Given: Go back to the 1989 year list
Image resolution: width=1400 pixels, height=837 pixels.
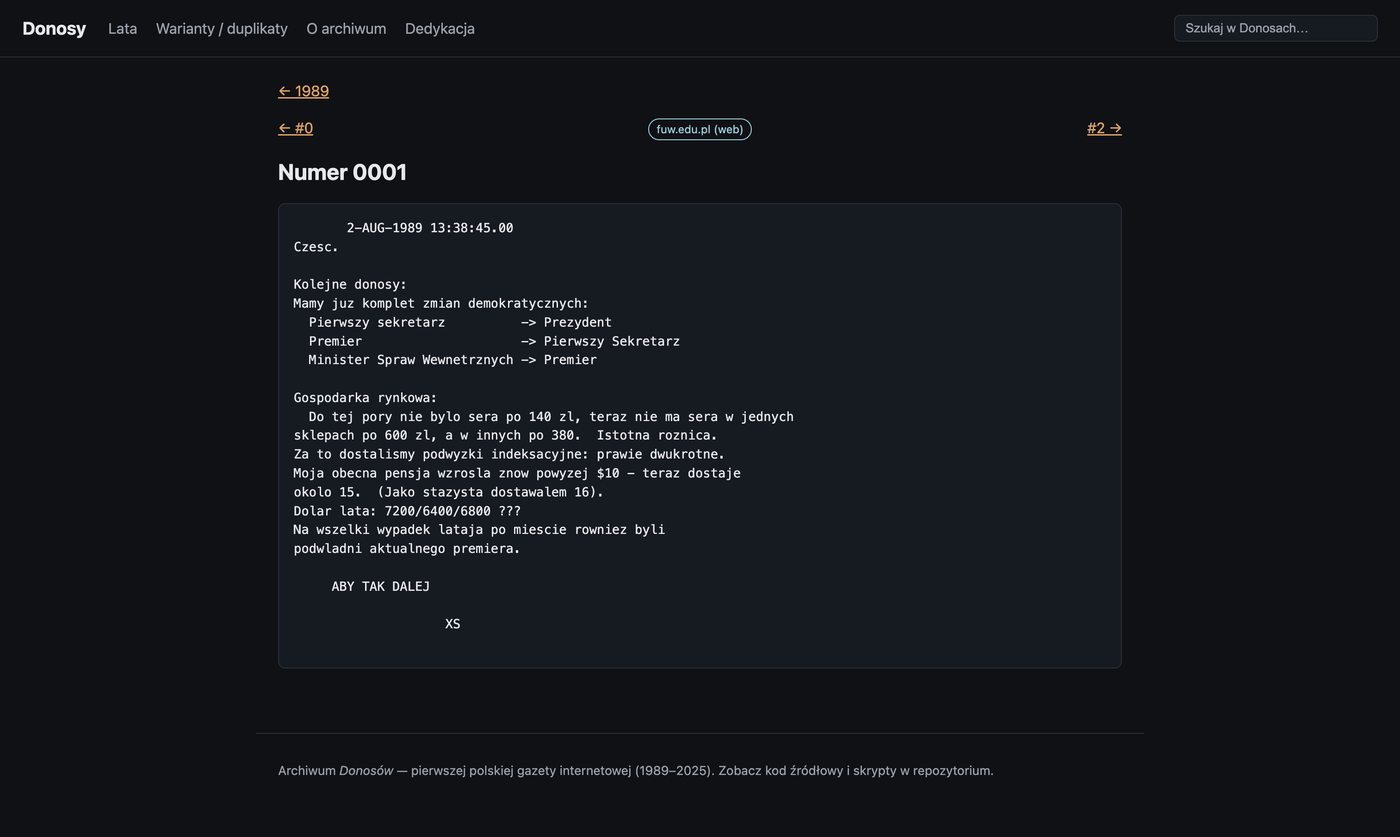Looking at the screenshot, I should [x=303, y=91].
